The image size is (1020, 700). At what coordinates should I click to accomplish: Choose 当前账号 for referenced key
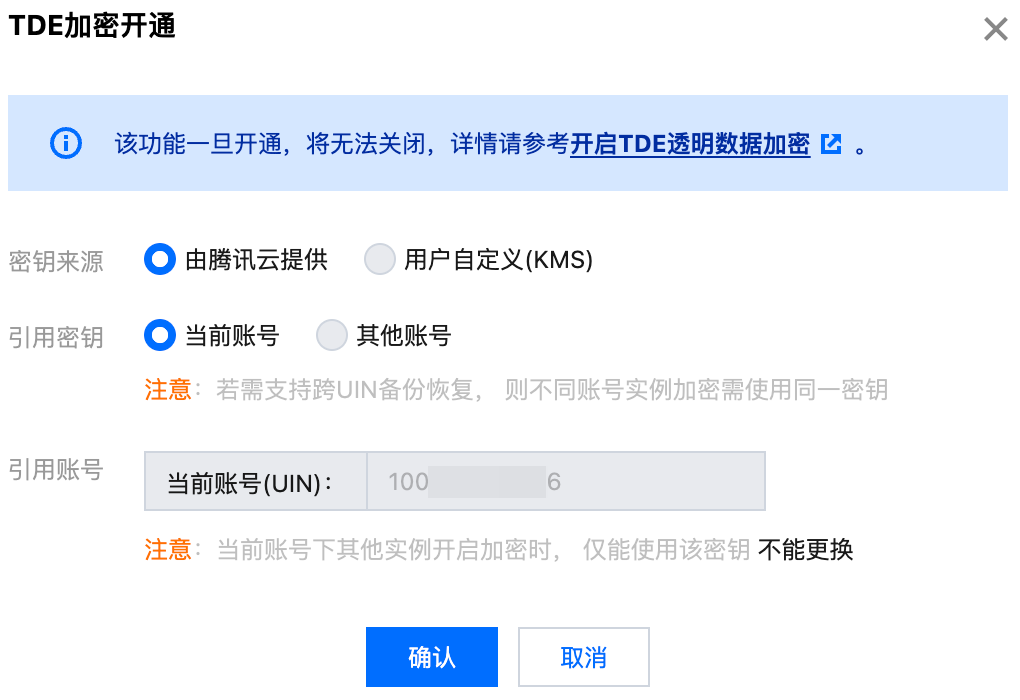[160, 335]
